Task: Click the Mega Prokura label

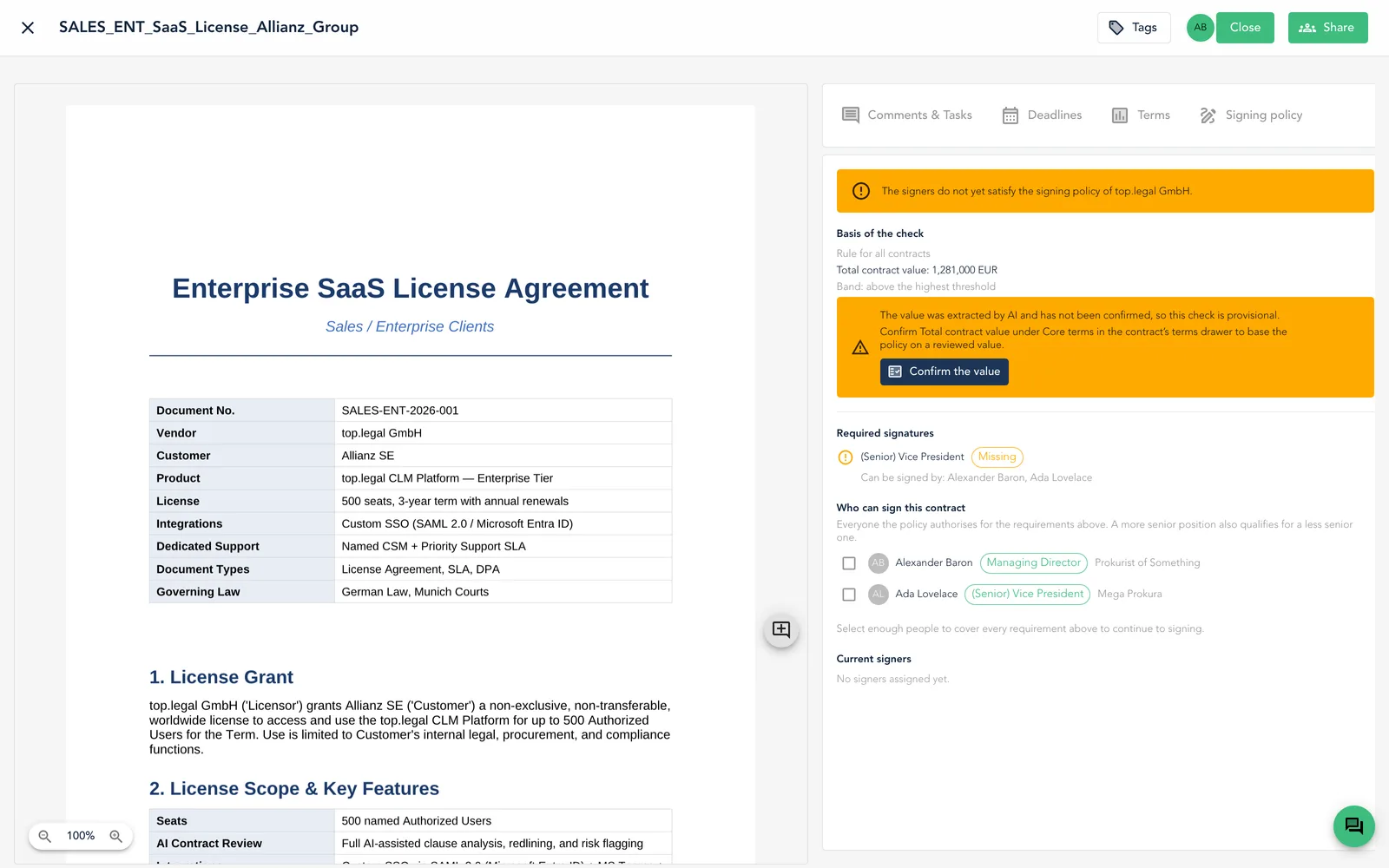Action: point(1129,595)
